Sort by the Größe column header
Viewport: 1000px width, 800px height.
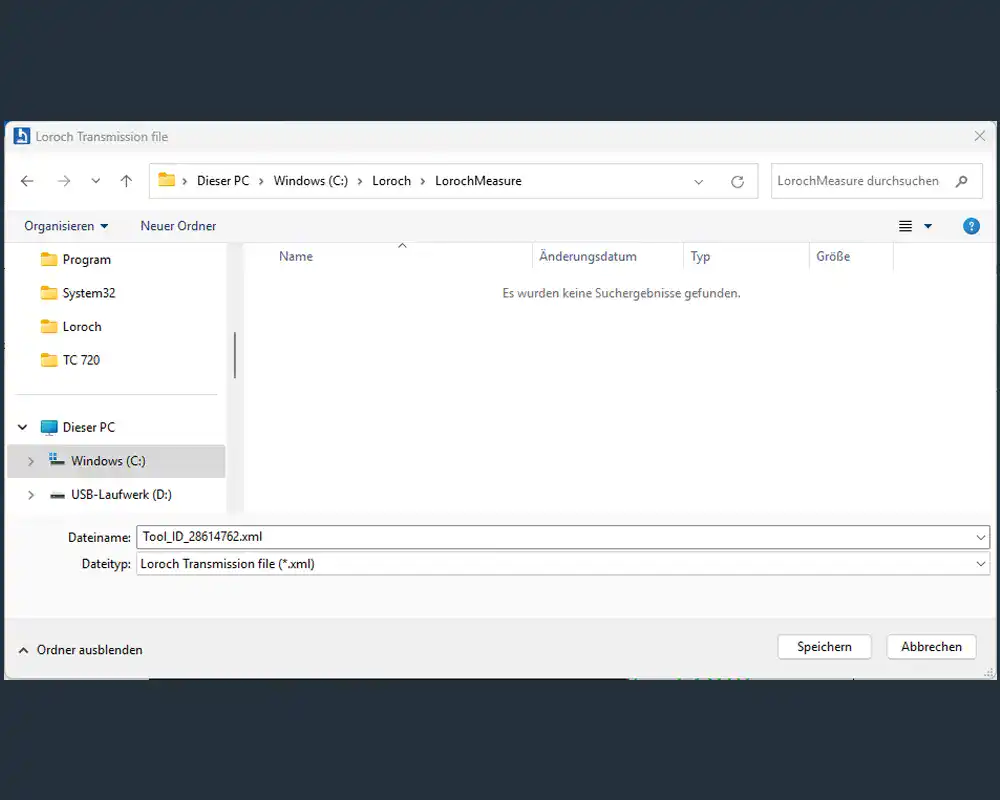coord(833,256)
